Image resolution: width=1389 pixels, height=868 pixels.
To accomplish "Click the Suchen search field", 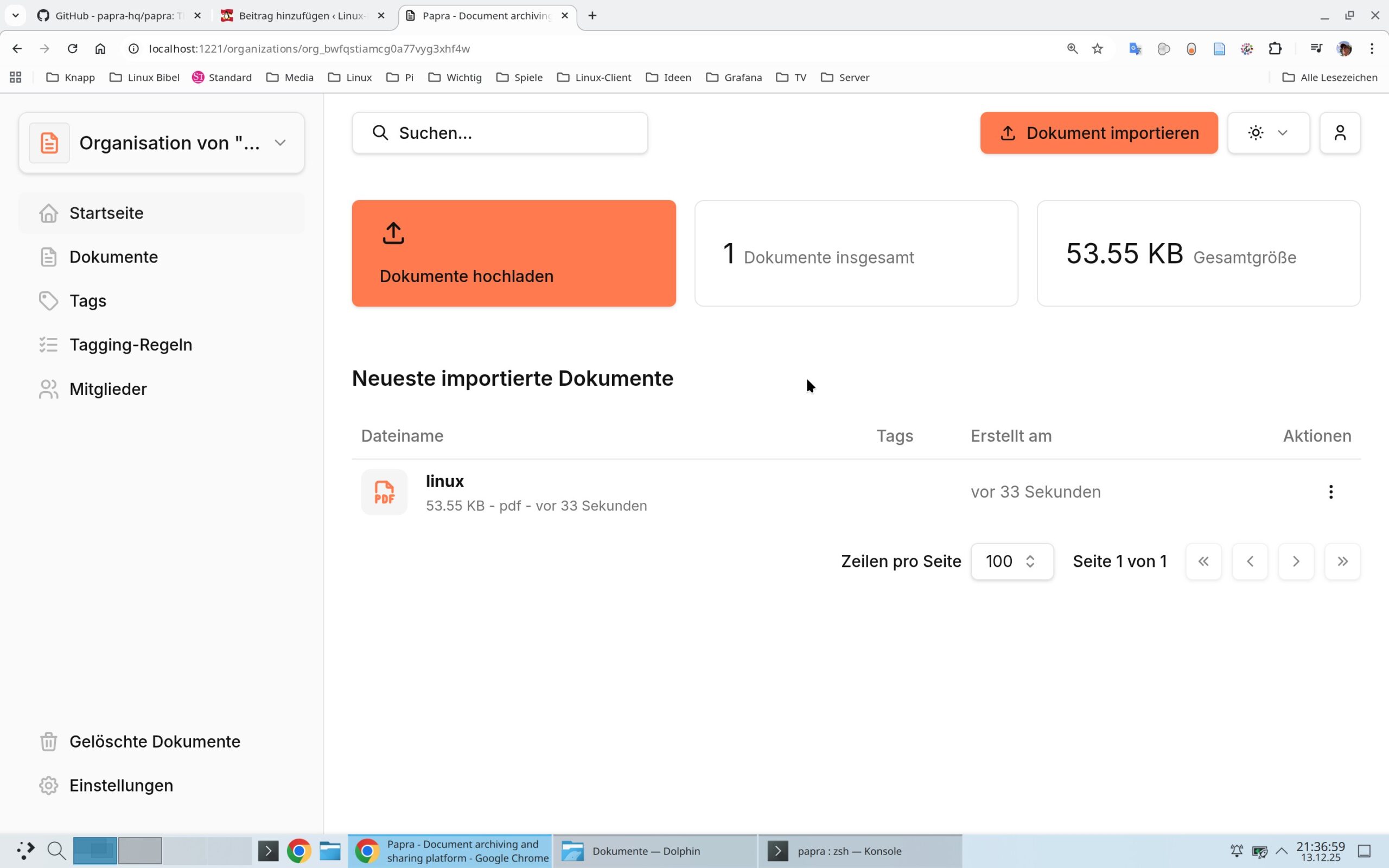I will click(499, 132).
